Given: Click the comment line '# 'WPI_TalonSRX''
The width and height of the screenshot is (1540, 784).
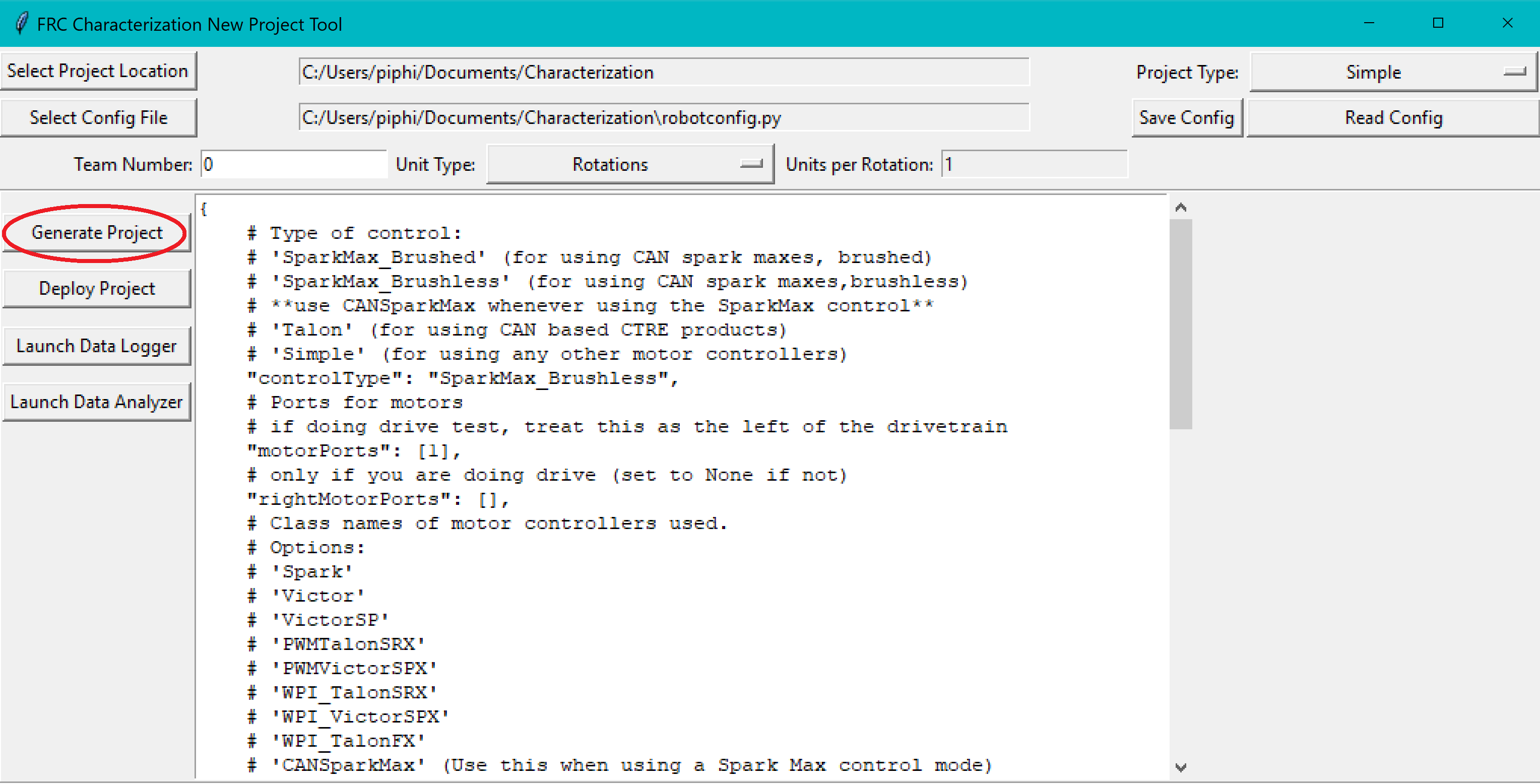Looking at the screenshot, I should point(342,693).
